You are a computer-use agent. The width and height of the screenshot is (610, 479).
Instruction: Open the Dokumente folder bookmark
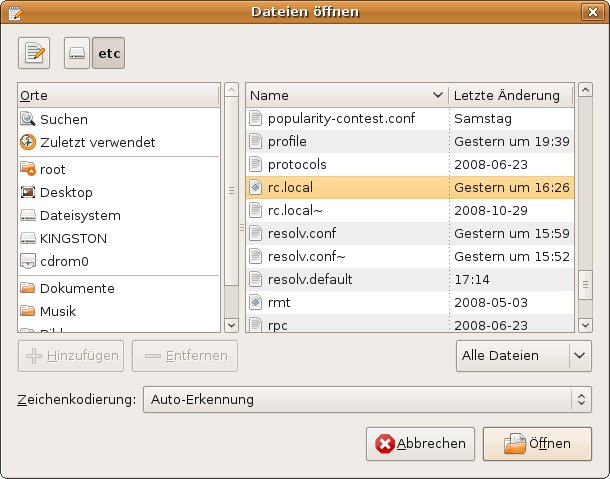pyautogui.click(x=77, y=288)
